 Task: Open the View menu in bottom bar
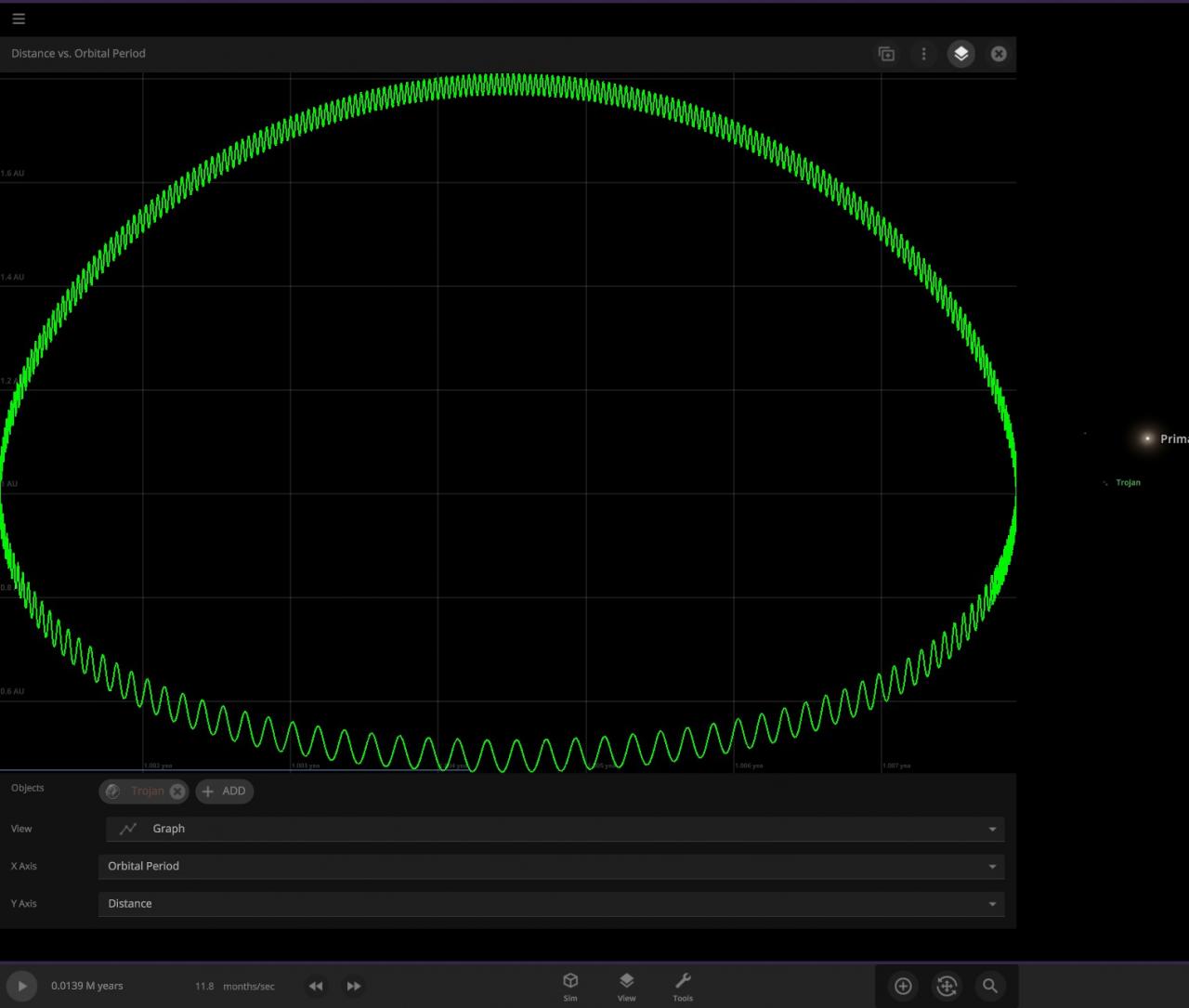tap(626, 986)
